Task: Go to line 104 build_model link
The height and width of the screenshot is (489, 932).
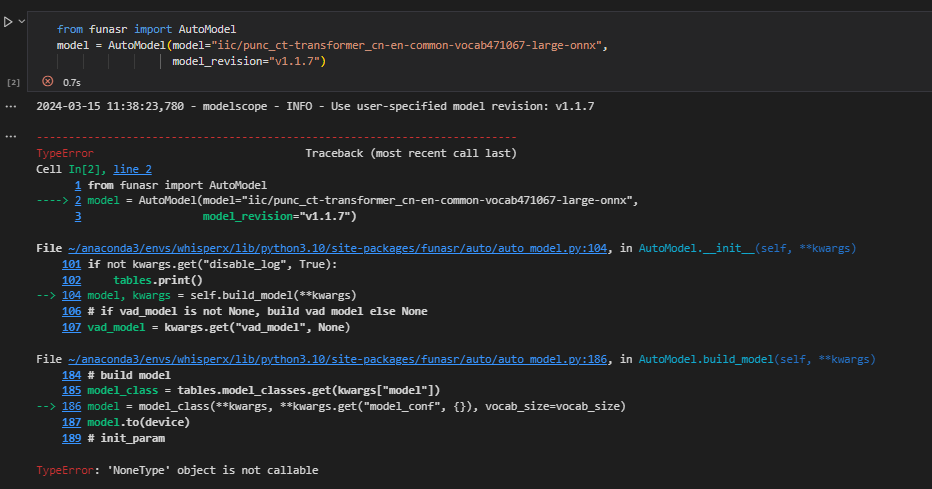Action: tap(71, 295)
